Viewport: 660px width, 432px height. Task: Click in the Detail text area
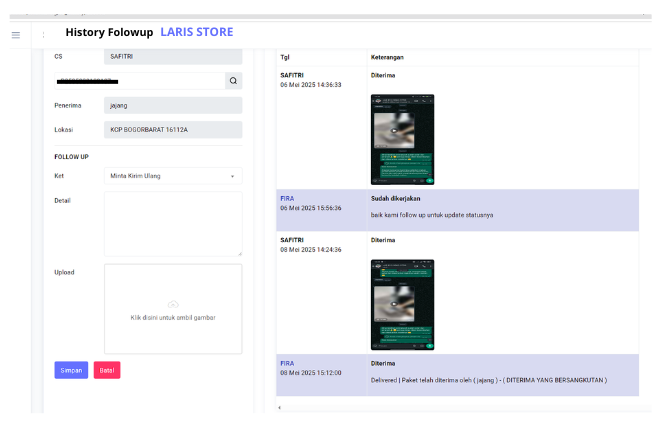coord(172,224)
